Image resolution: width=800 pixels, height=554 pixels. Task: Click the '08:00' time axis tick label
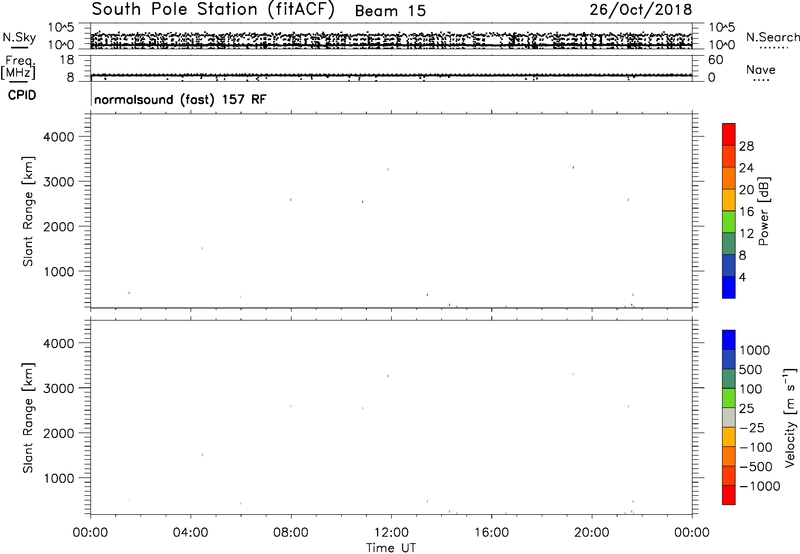point(291,533)
